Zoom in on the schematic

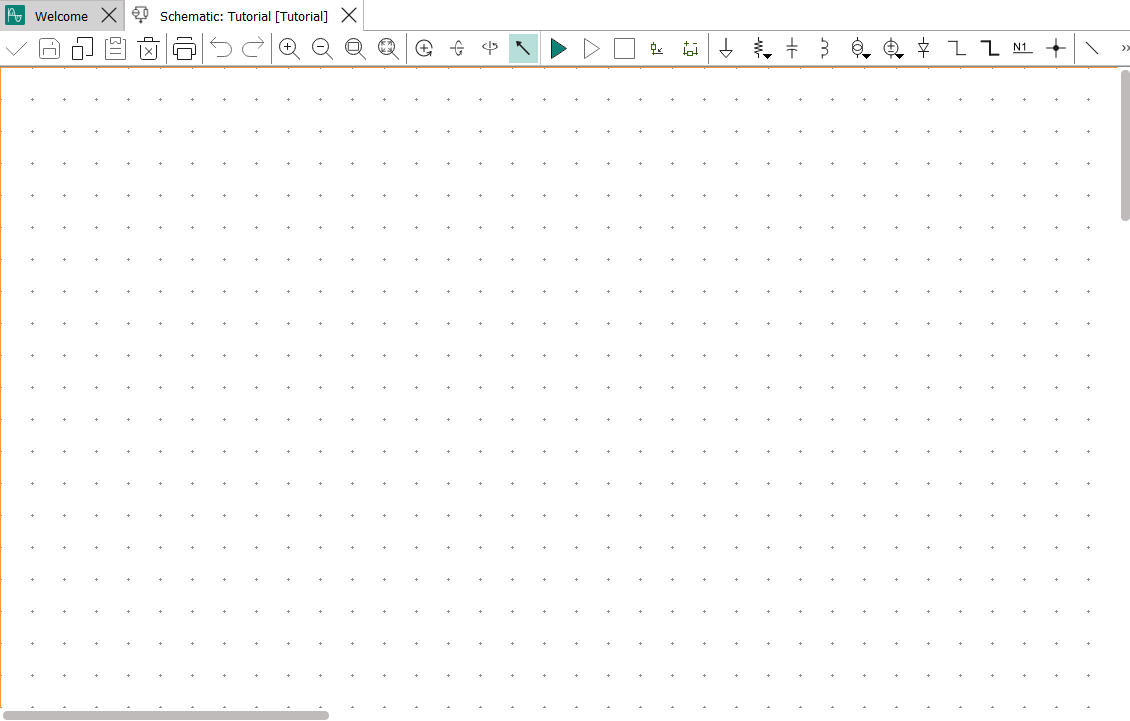click(289, 49)
